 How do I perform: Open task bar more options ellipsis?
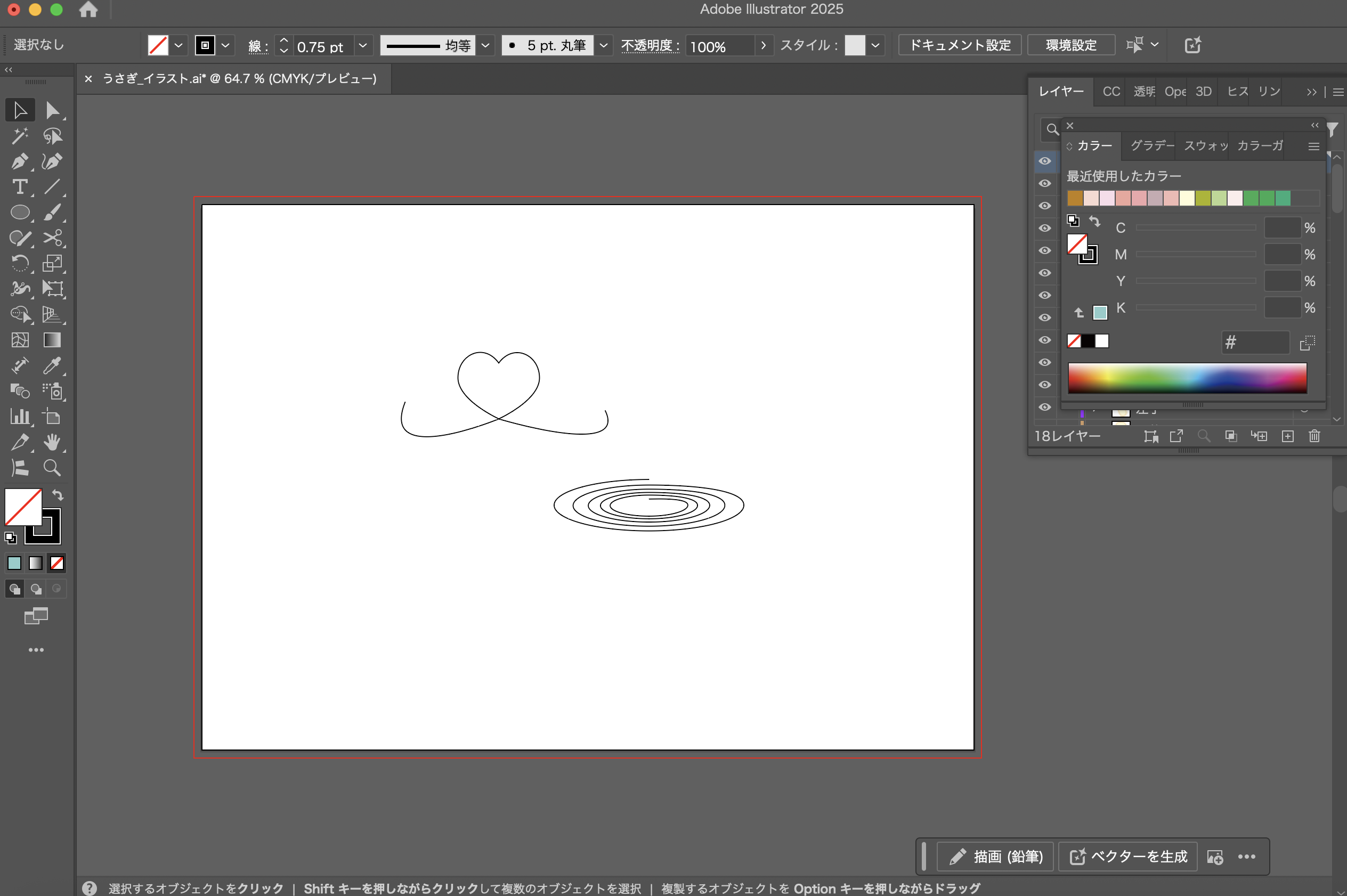(x=1246, y=856)
